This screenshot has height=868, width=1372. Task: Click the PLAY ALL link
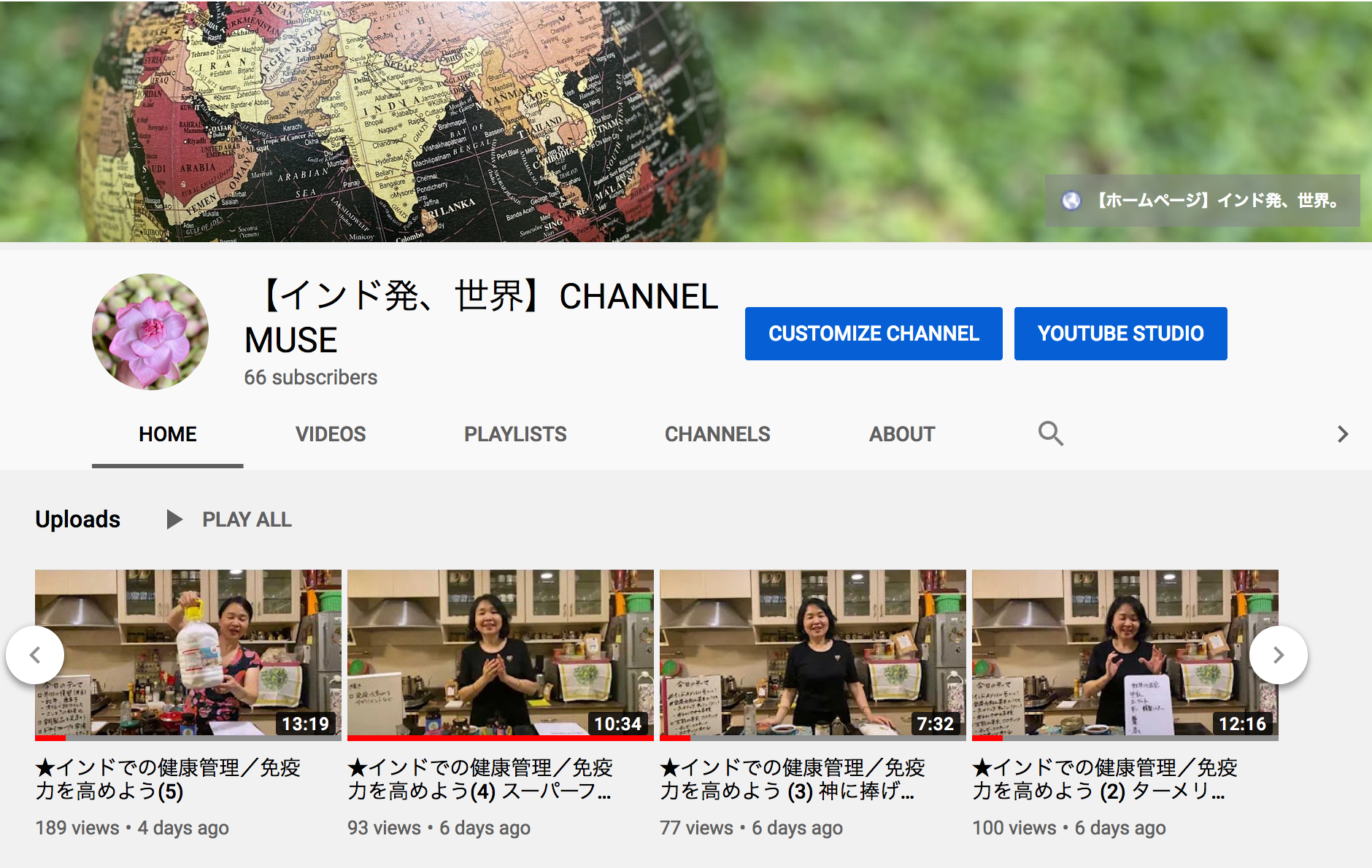coord(247,519)
